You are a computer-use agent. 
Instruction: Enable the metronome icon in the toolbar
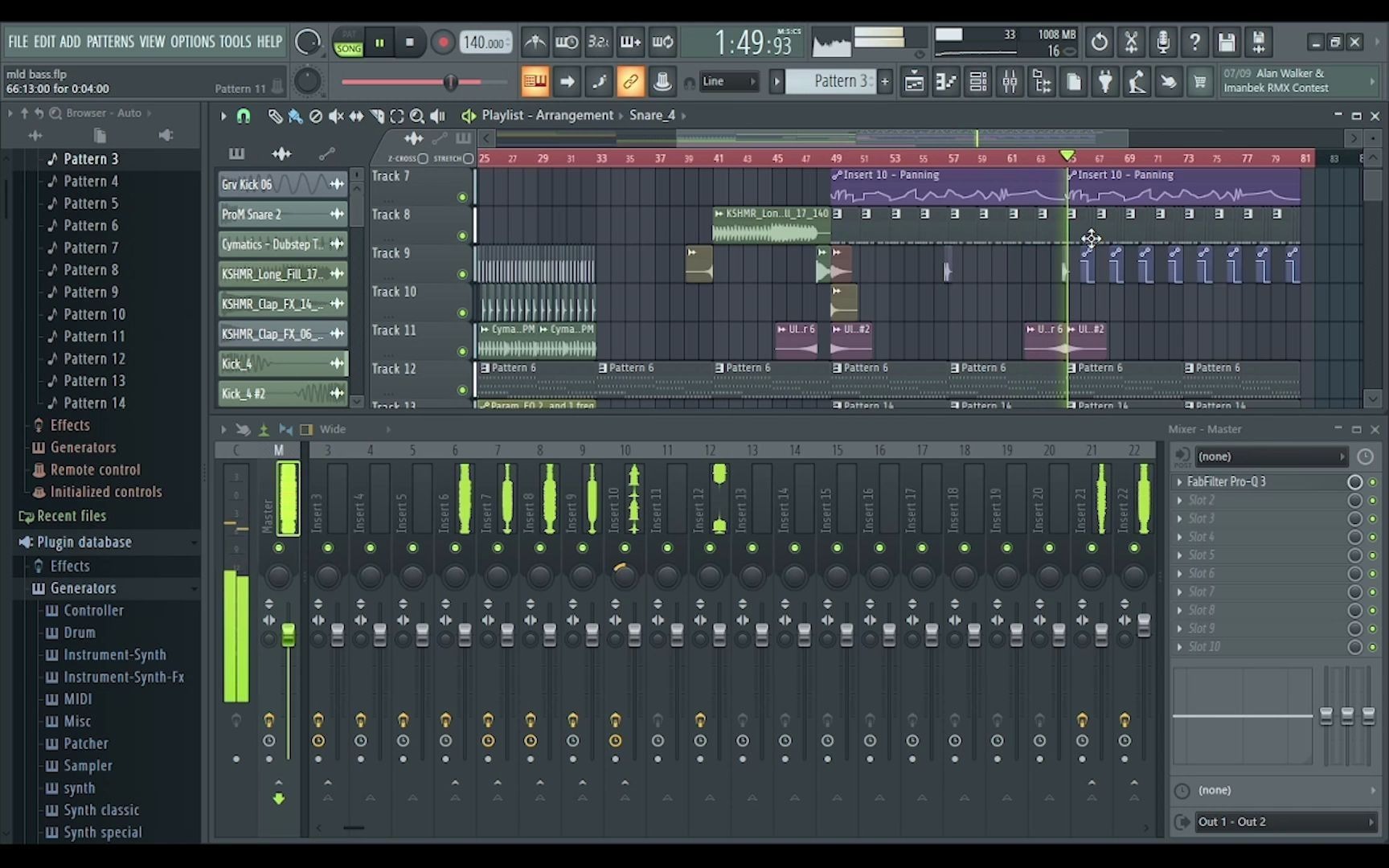[x=535, y=42]
